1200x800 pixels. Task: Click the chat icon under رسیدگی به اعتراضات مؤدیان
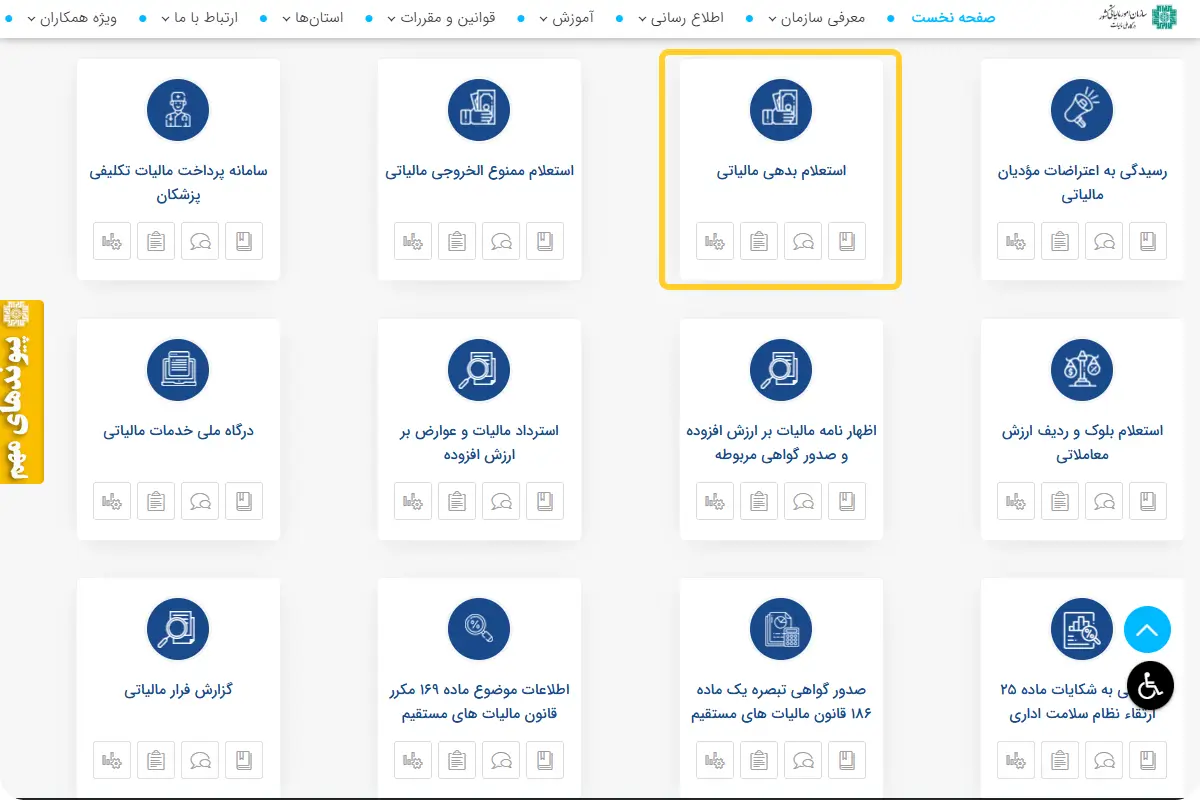coord(1104,241)
